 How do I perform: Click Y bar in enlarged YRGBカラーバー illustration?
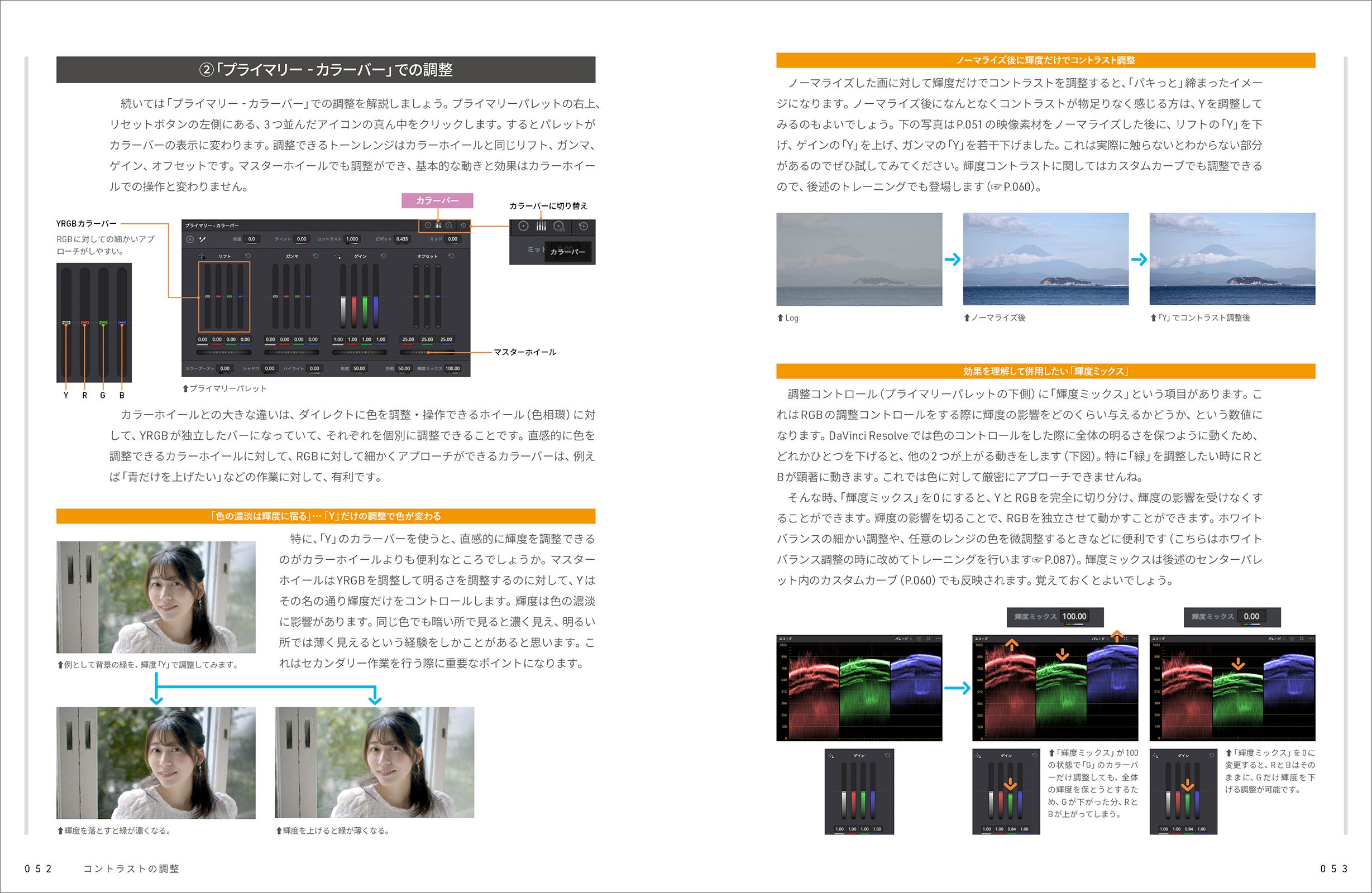(66, 323)
